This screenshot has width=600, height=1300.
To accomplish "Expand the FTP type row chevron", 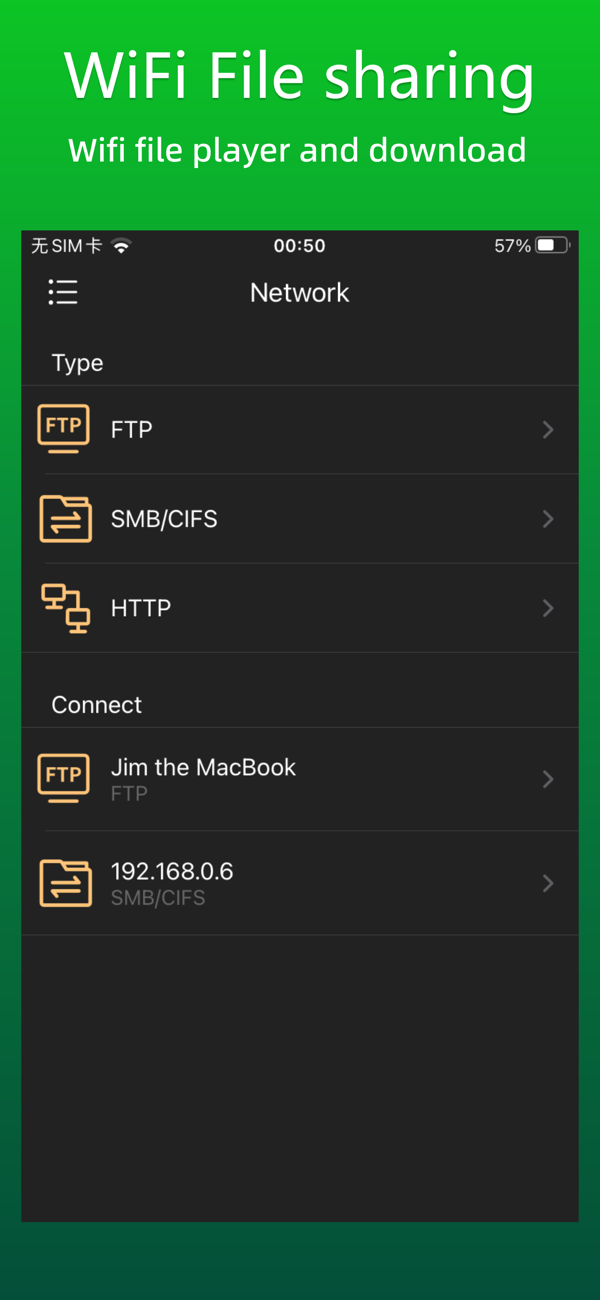I will tap(548, 430).
